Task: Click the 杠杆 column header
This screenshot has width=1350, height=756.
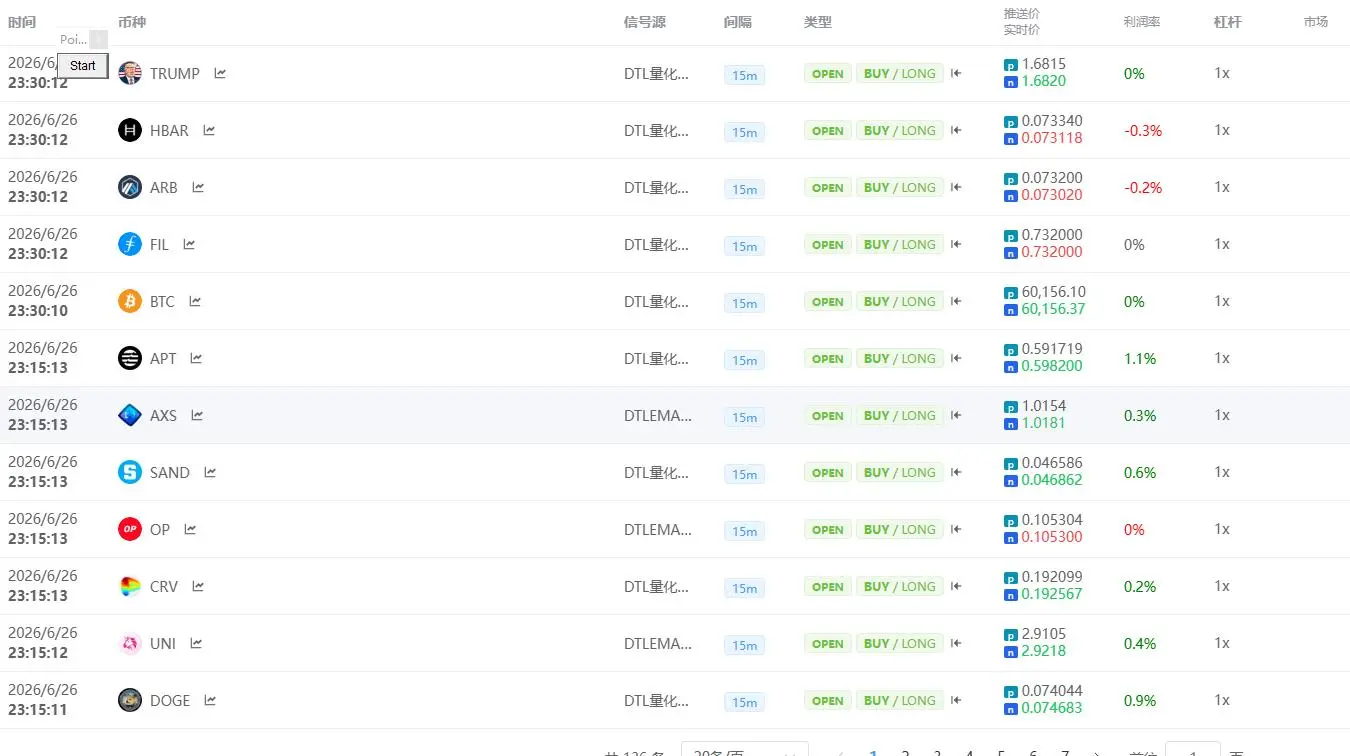Action: pos(1228,22)
